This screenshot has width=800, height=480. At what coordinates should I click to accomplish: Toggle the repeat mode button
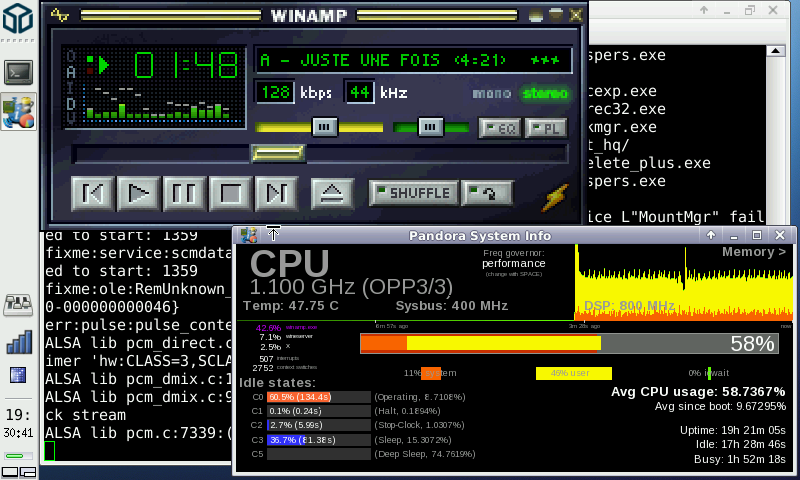[x=486, y=192]
